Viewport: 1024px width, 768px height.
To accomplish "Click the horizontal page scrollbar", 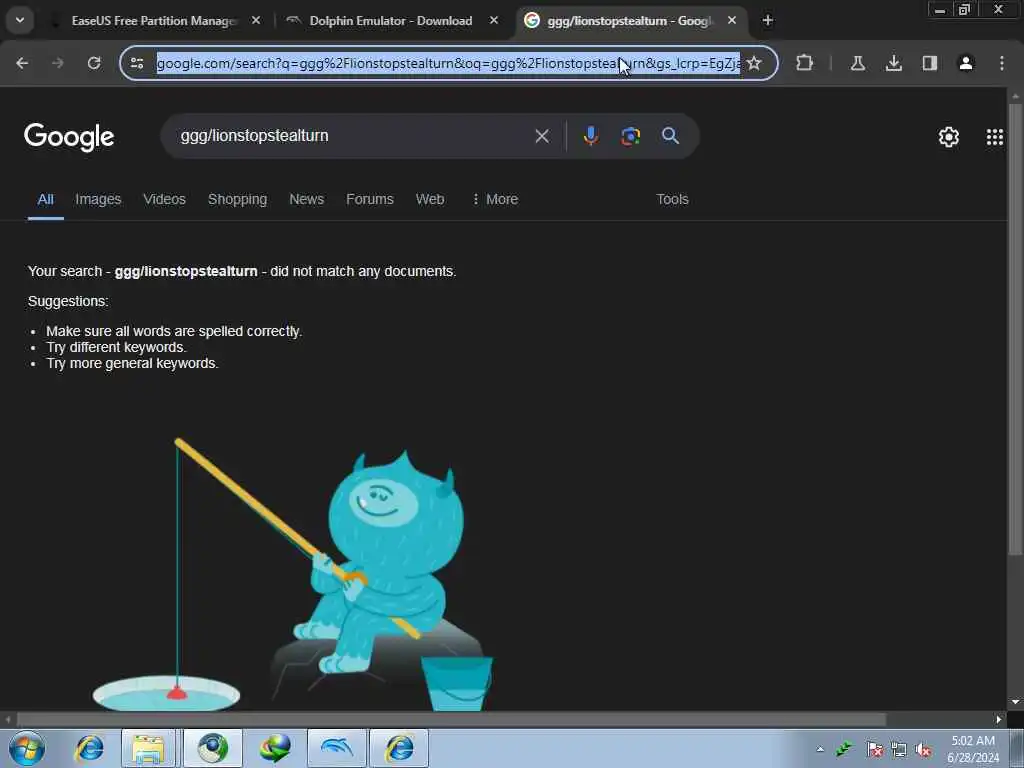I will [451, 719].
